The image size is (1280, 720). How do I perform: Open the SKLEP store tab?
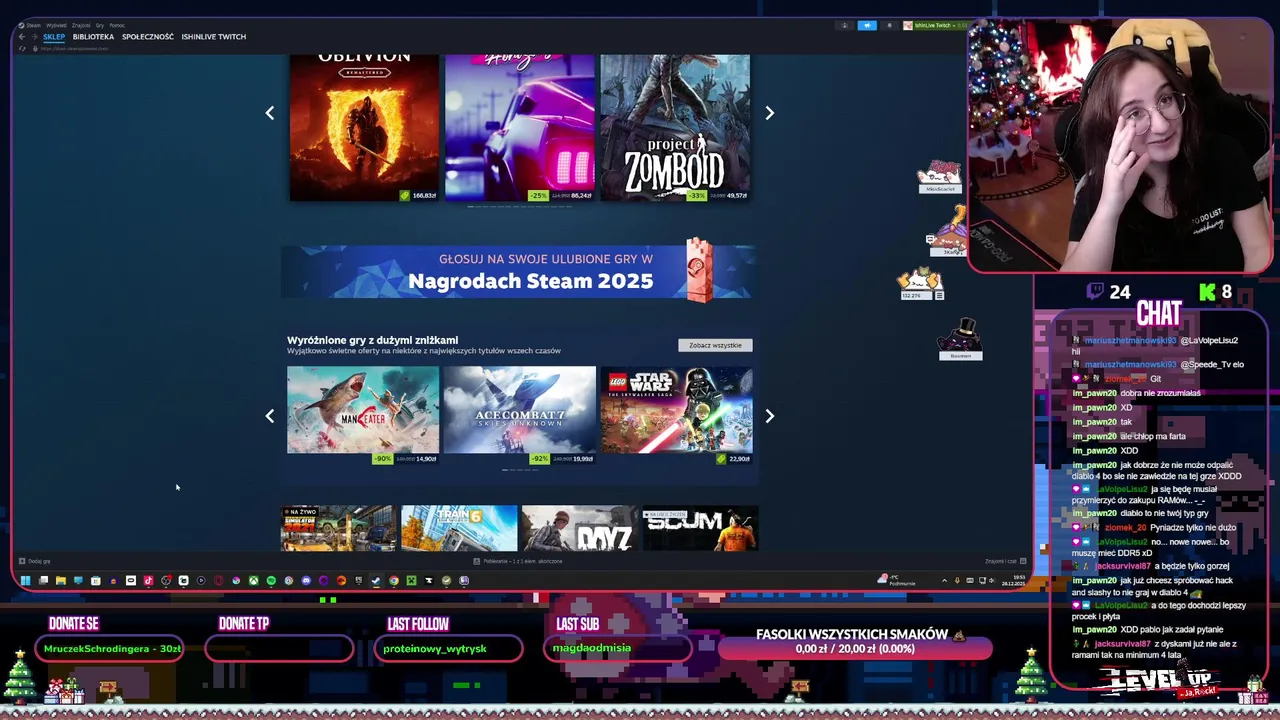(54, 37)
